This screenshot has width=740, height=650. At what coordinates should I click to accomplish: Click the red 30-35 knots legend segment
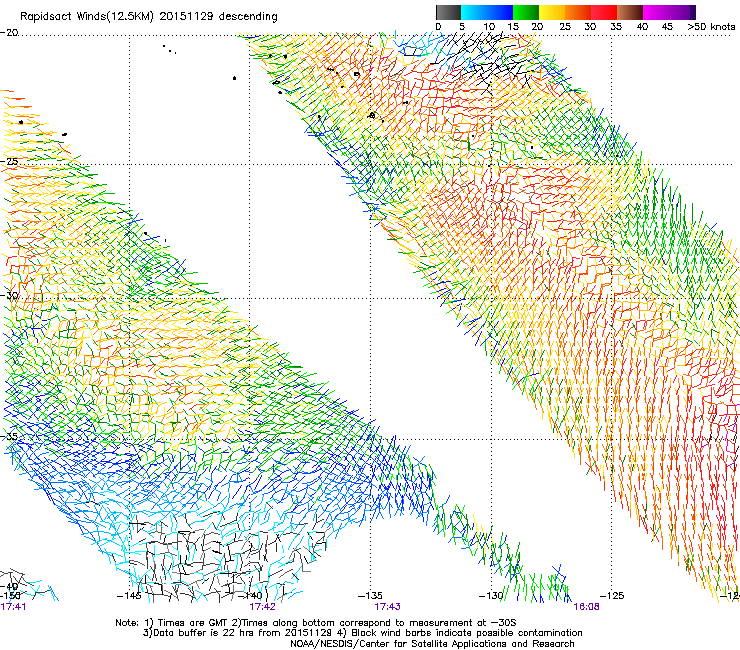click(x=604, y=12)
